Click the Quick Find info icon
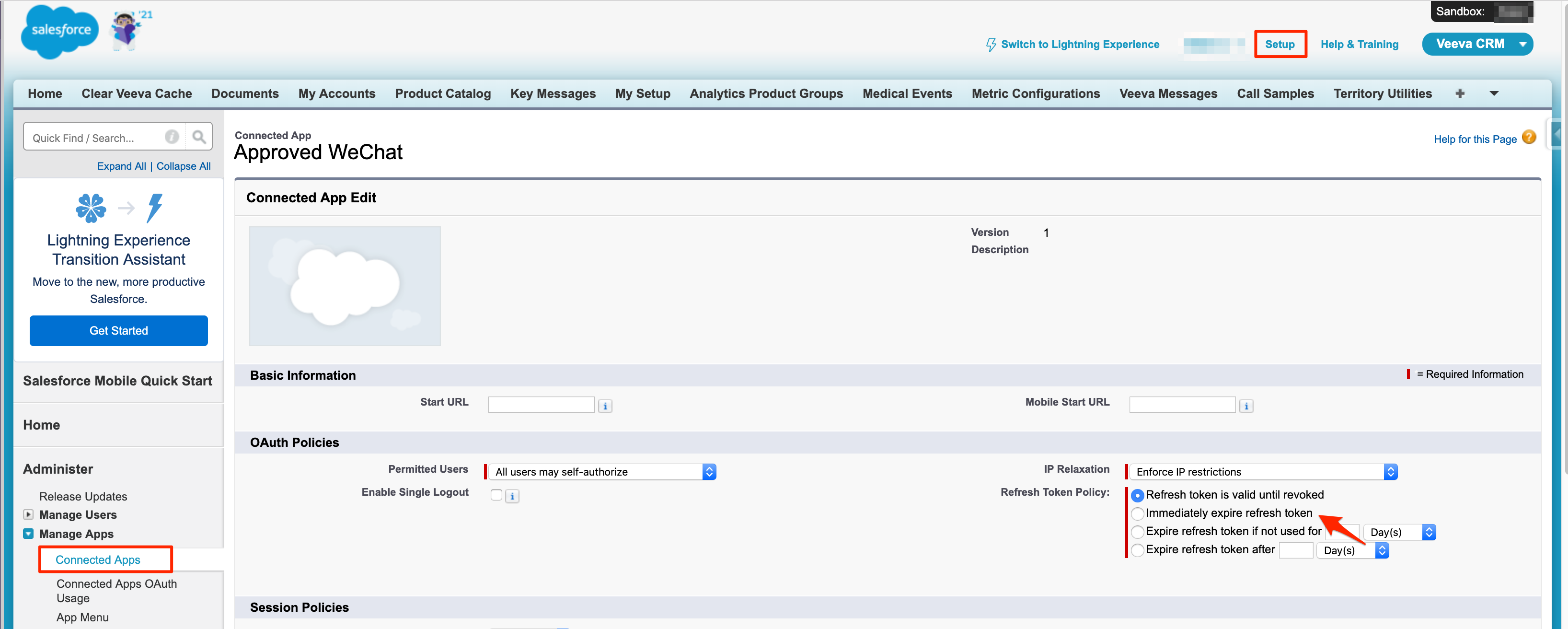The width and height of the screenshot is (1568, 629). [x=172, y=137]
